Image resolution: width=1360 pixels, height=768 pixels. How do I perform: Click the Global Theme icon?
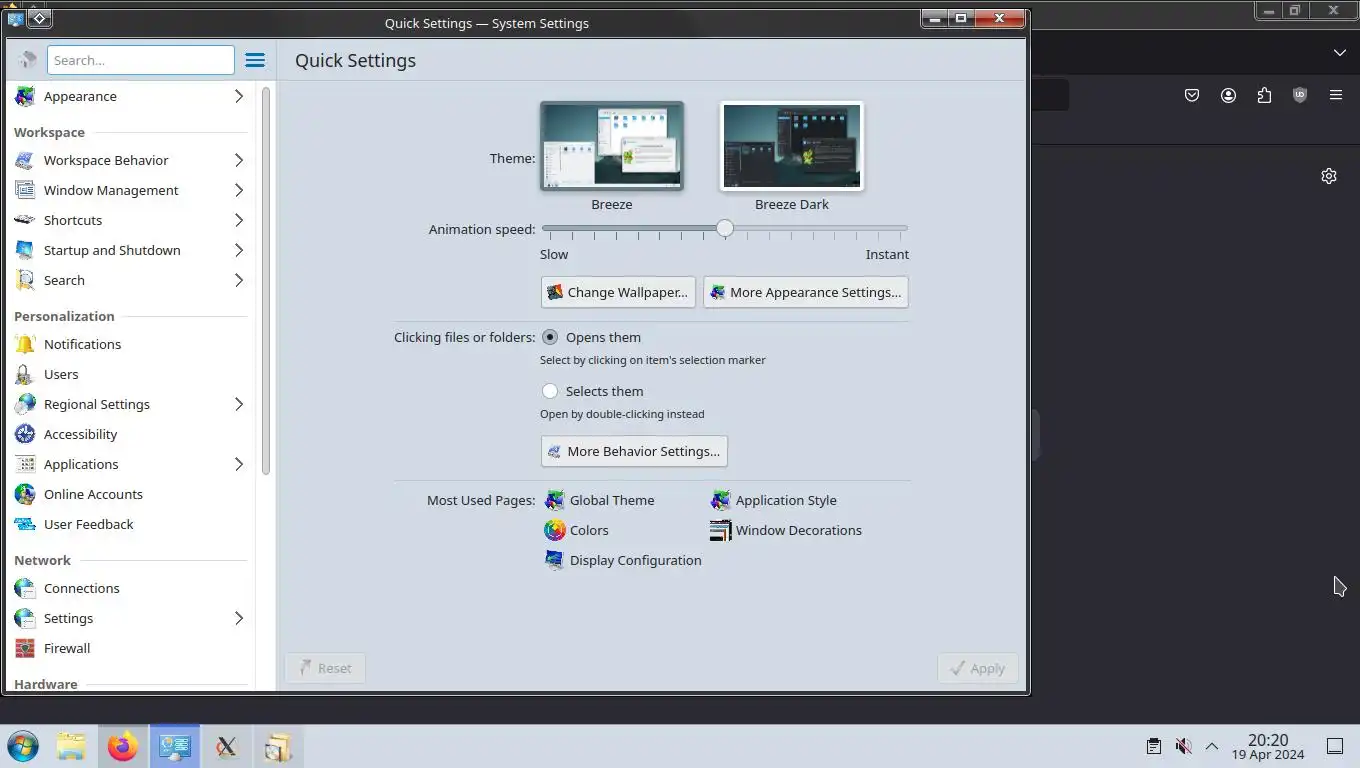tap(554, 500)
